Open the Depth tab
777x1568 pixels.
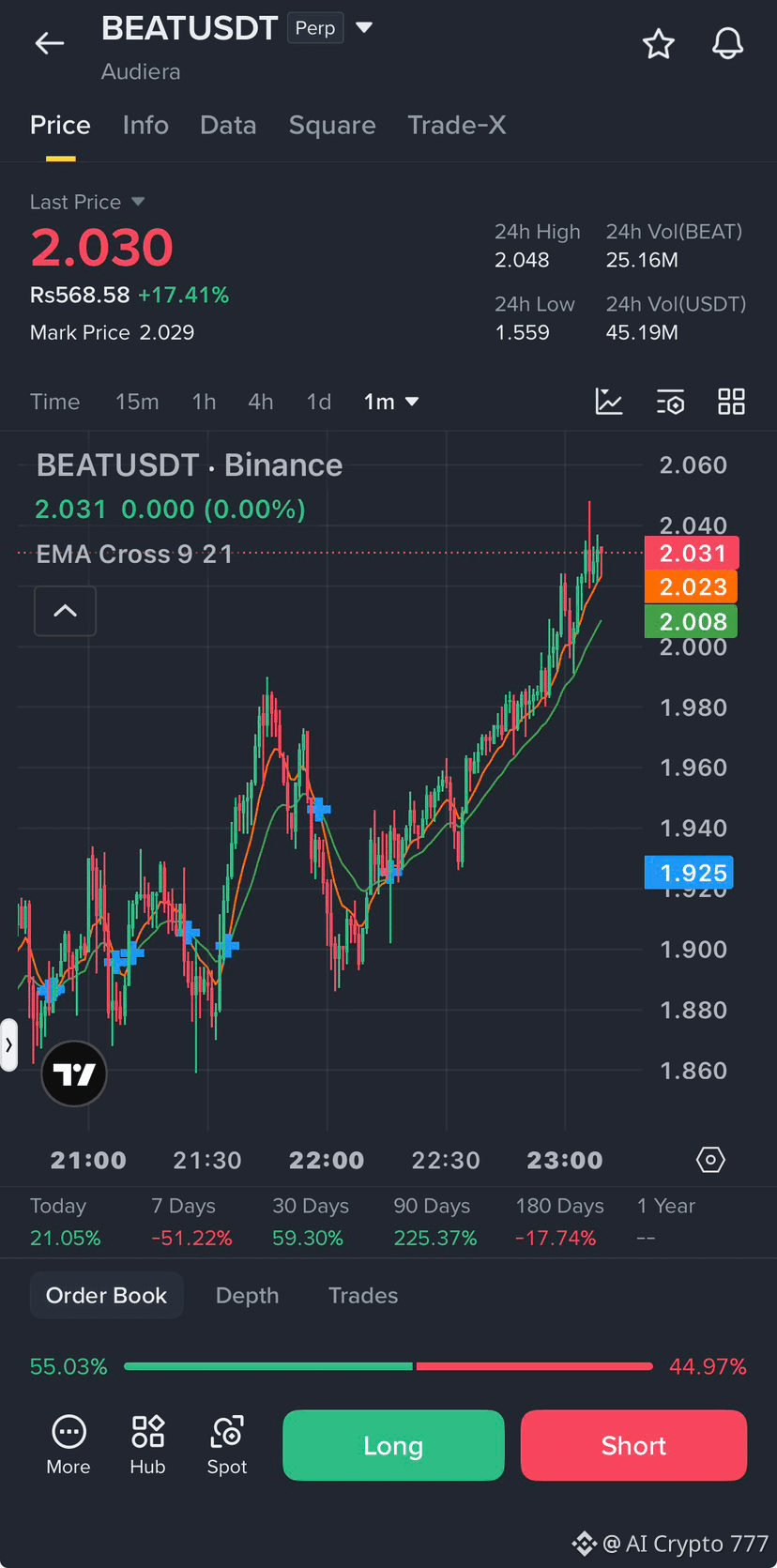pyautogui.click(x=247, y=1295)
